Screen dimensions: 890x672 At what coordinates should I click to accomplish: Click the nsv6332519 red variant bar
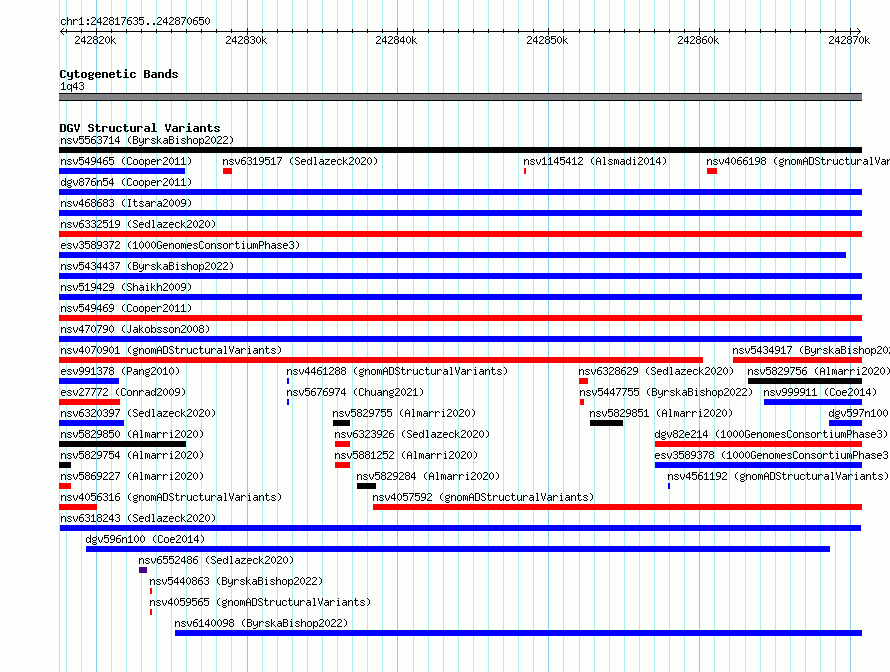tap(460, 234)
